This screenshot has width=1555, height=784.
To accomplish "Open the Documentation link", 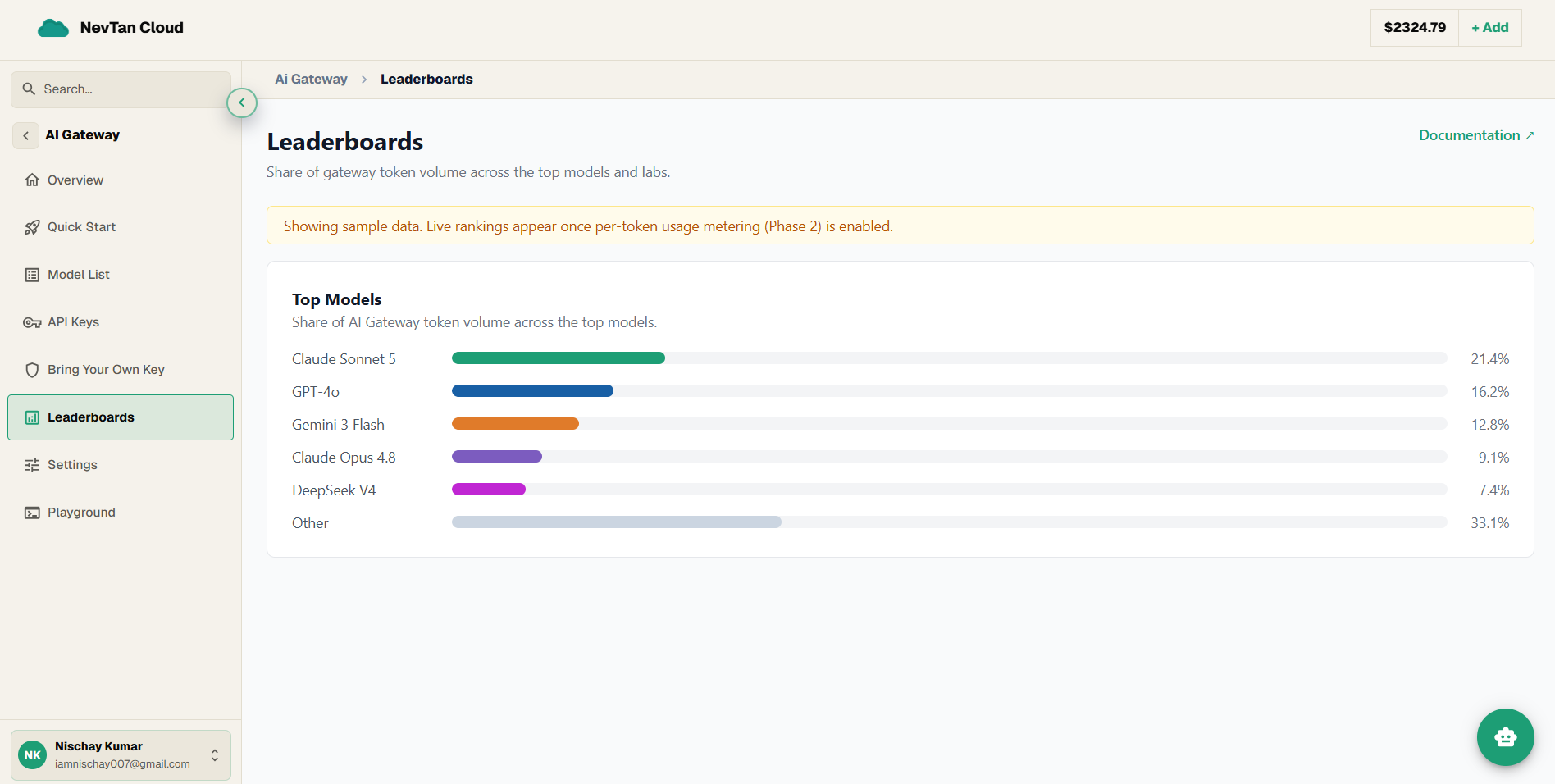I will pos(1476,135).
